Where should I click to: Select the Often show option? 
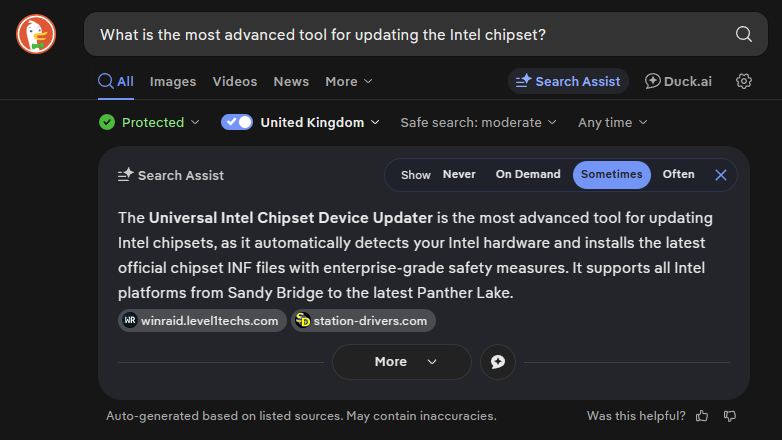point(678,175)
